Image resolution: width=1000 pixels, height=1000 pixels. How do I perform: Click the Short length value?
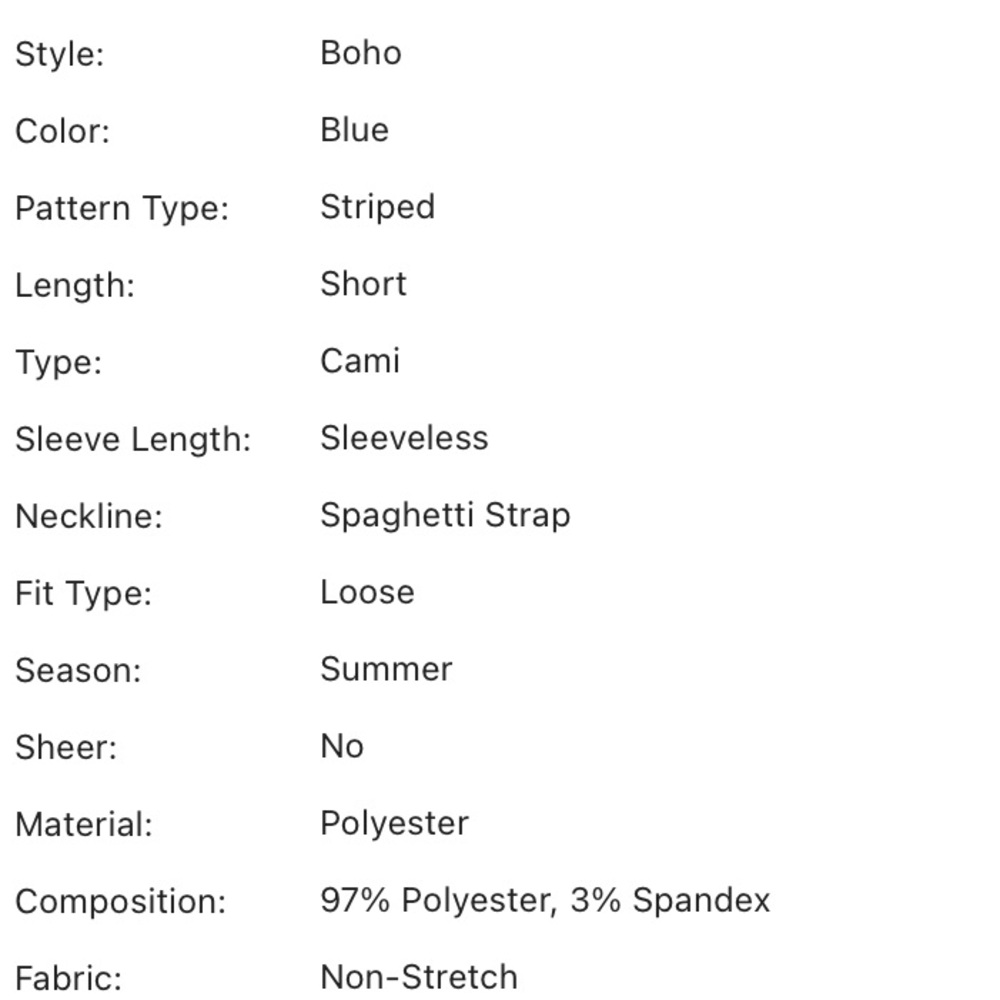pos(363,284)
